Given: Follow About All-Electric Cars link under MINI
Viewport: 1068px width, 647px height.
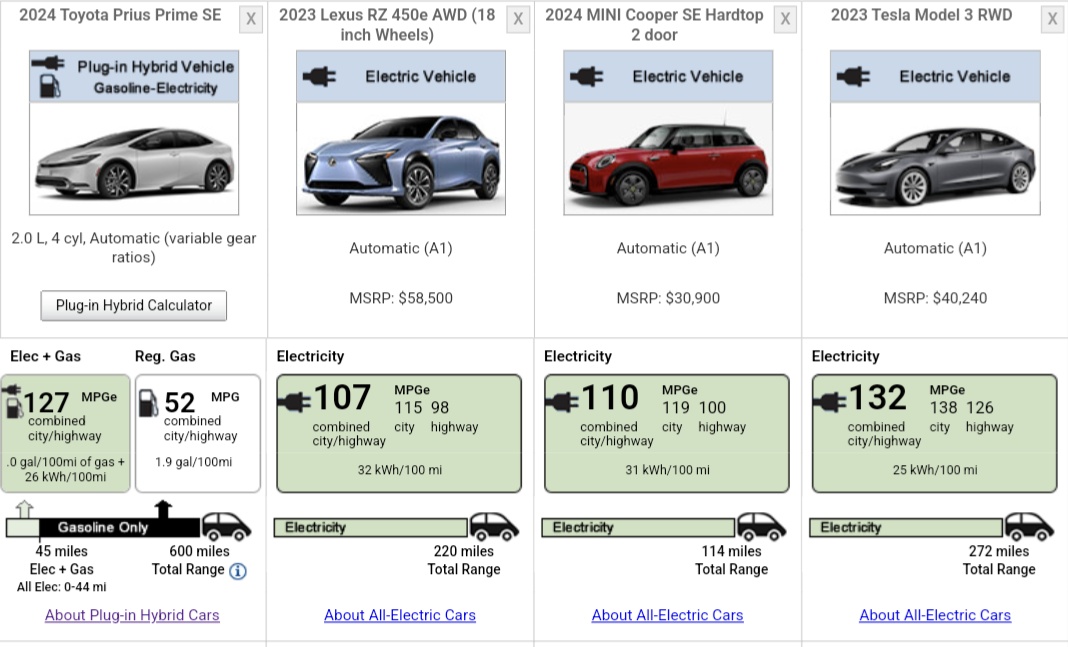Looking at the screenshot, I should tap(667, 615).
